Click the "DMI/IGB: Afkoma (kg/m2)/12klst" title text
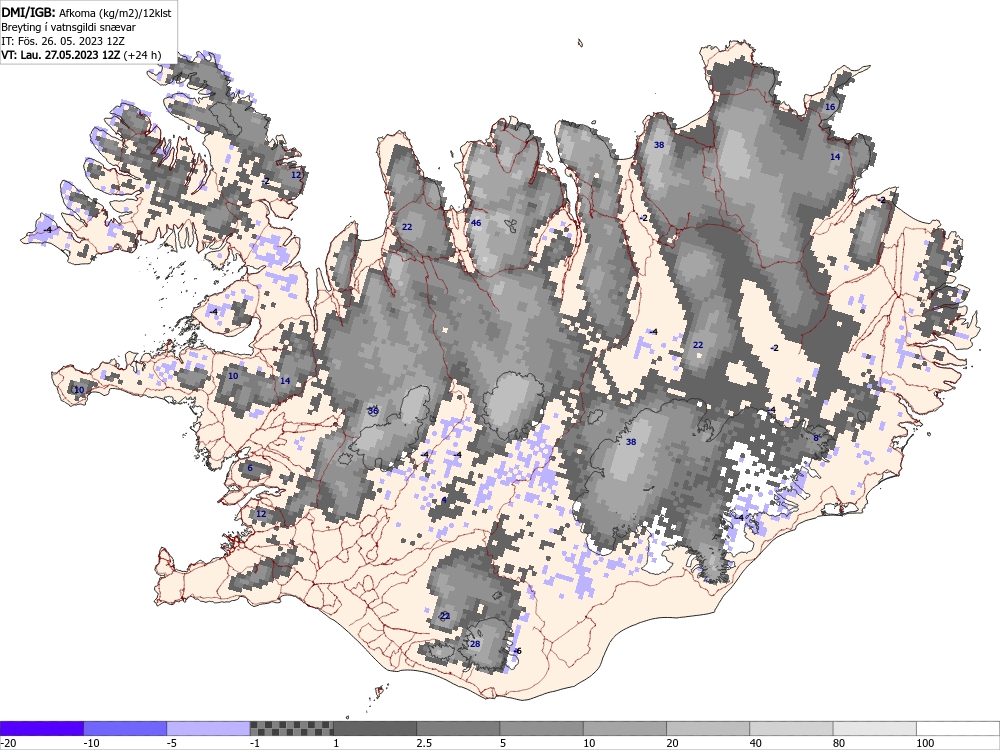Viewport: 1000px width, 750px height. 86,12
